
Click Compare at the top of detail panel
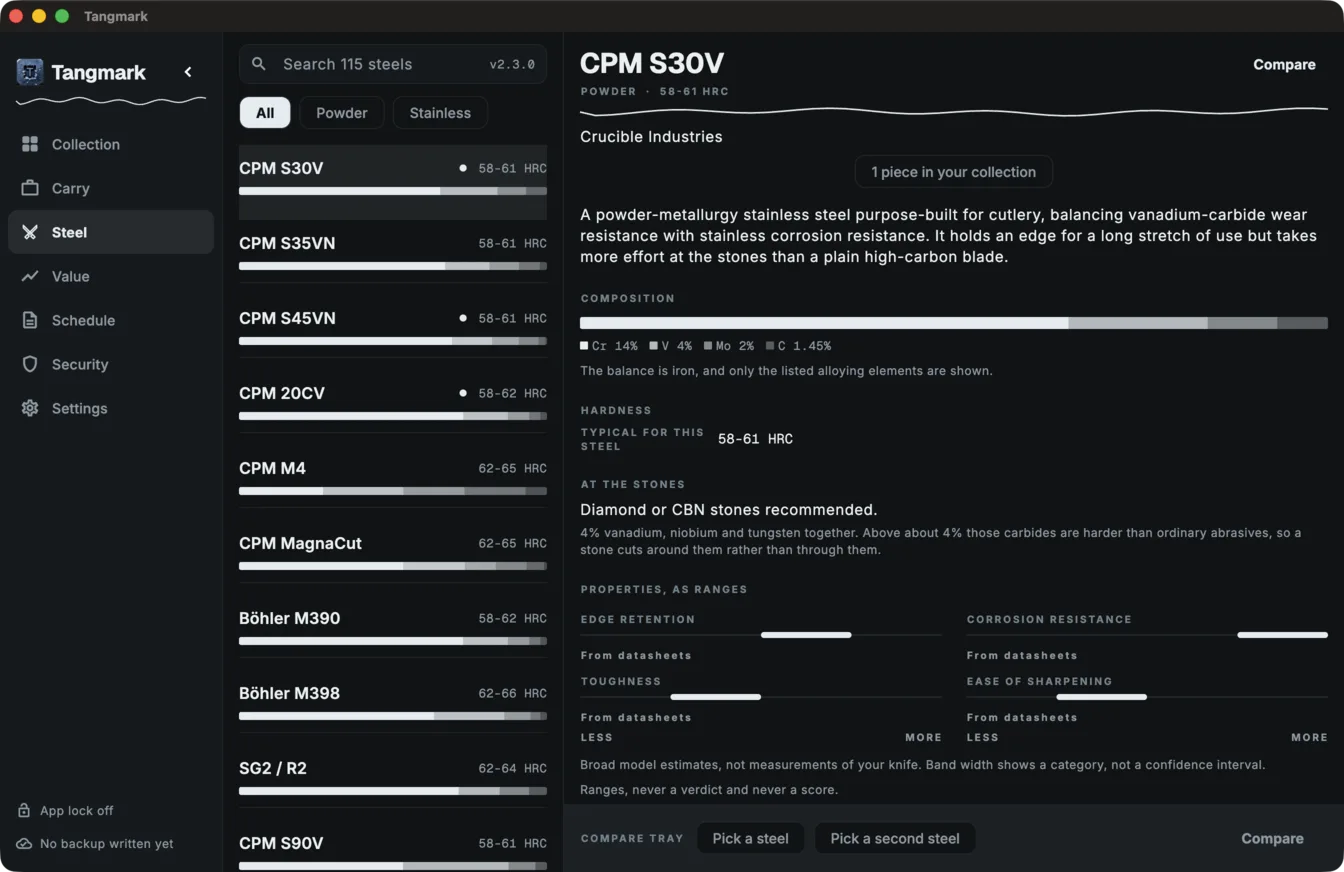1284,65
